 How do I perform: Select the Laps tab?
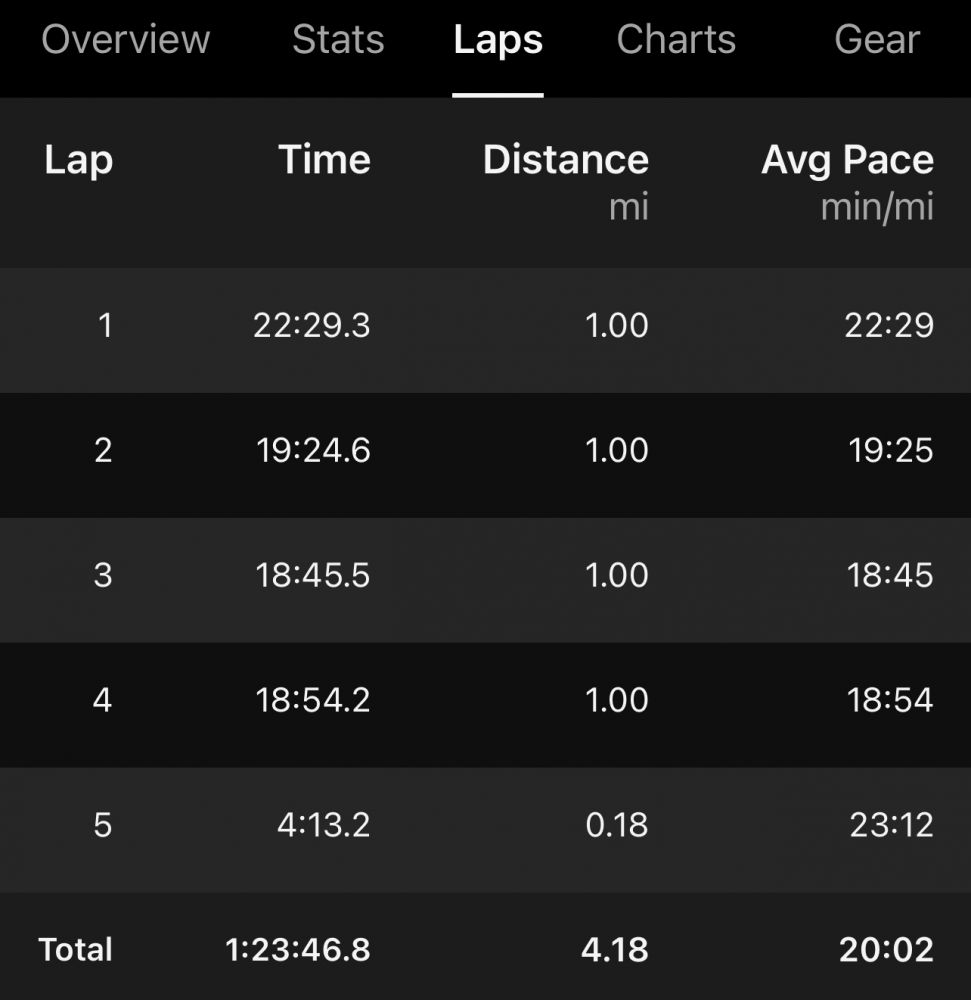coord(498,40)
